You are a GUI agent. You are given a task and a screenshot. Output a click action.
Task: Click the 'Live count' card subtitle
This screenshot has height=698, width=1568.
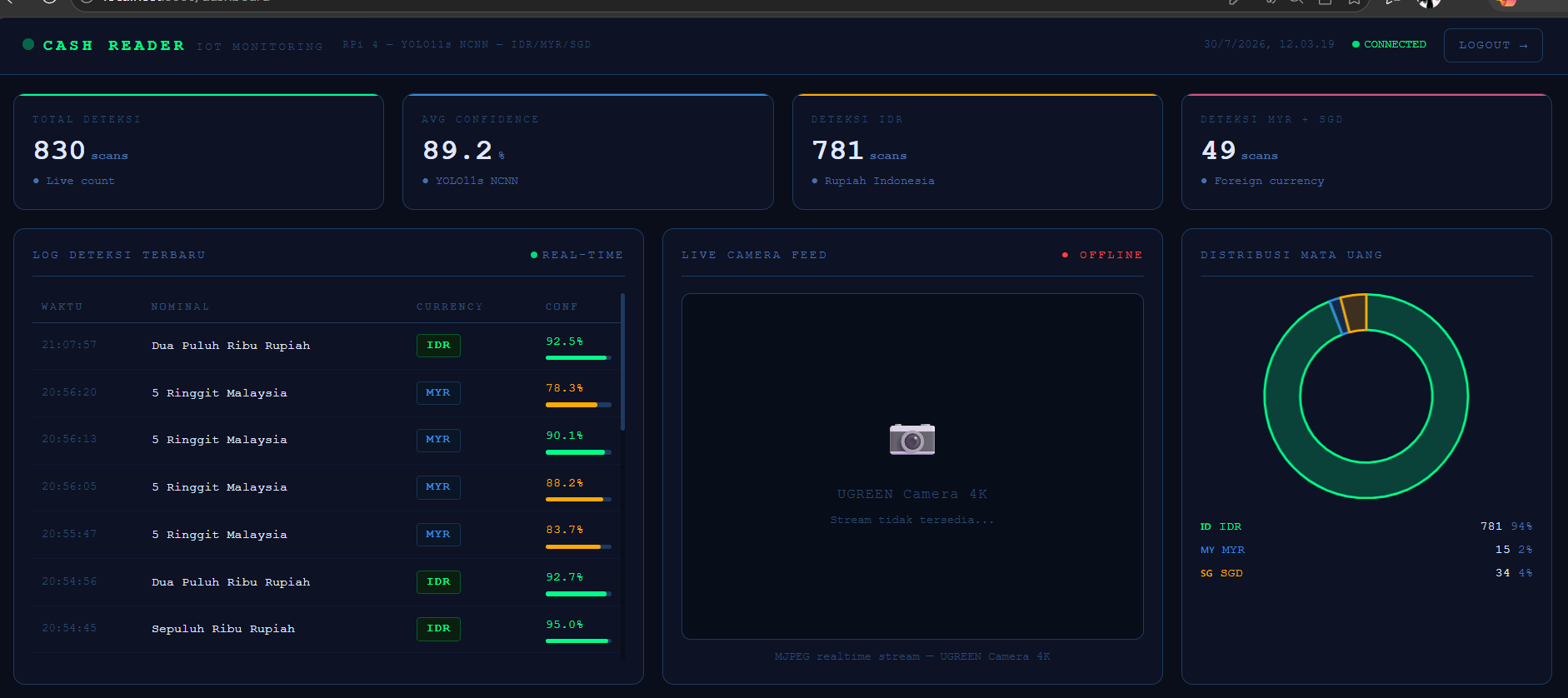click(81, 181)
